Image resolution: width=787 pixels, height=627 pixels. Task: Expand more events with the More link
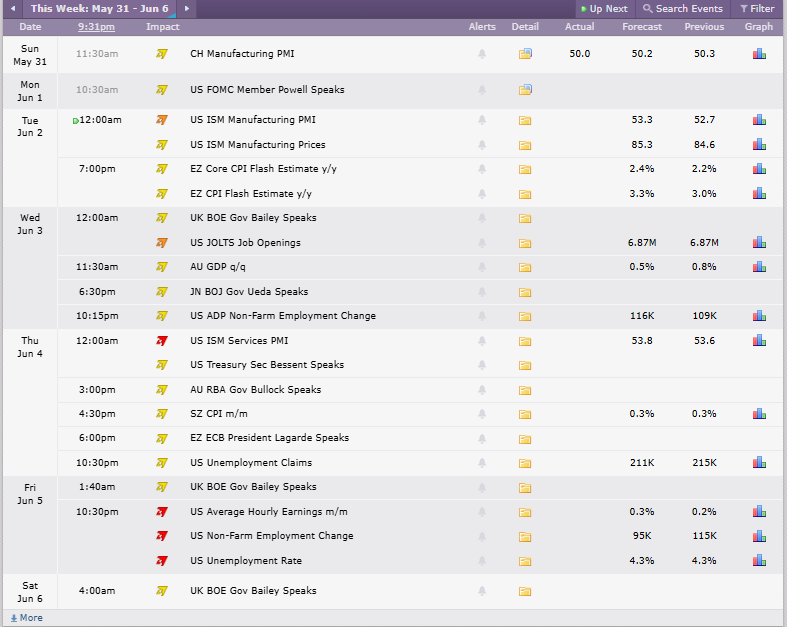point(27,618)
